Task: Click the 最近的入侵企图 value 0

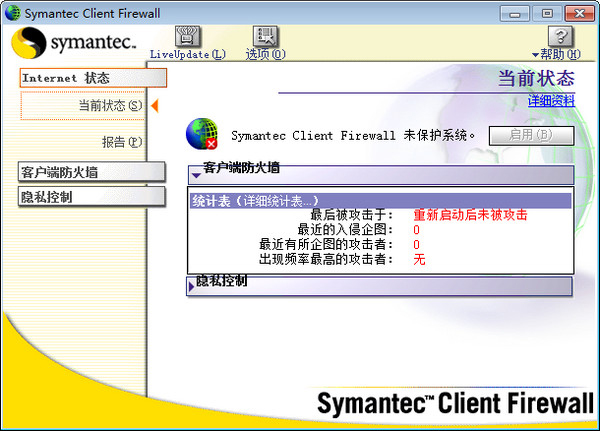Action: [416, 230]
